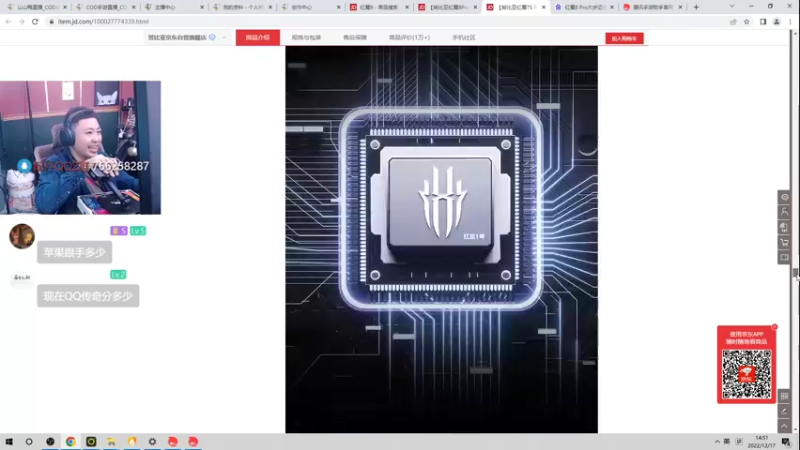Open the taskbar clock and date

[761, 442]
